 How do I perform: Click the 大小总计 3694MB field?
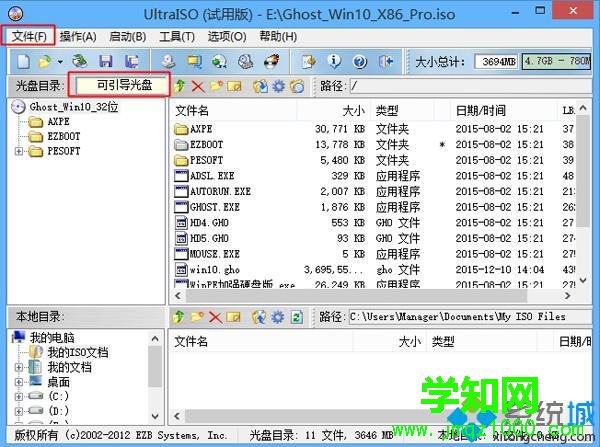(x=496, y=61)
